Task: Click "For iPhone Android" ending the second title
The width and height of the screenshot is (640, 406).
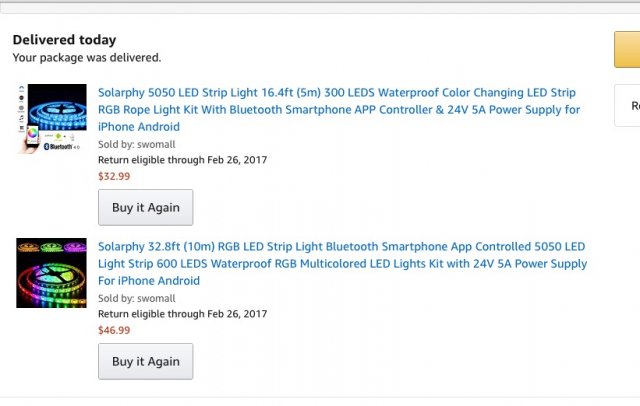Action: pos(149,281)
